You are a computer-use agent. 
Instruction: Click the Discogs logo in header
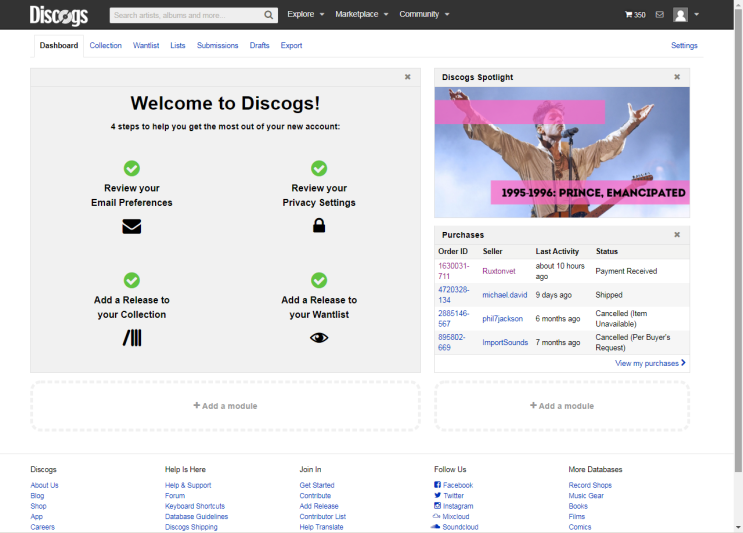click(58, 15)
